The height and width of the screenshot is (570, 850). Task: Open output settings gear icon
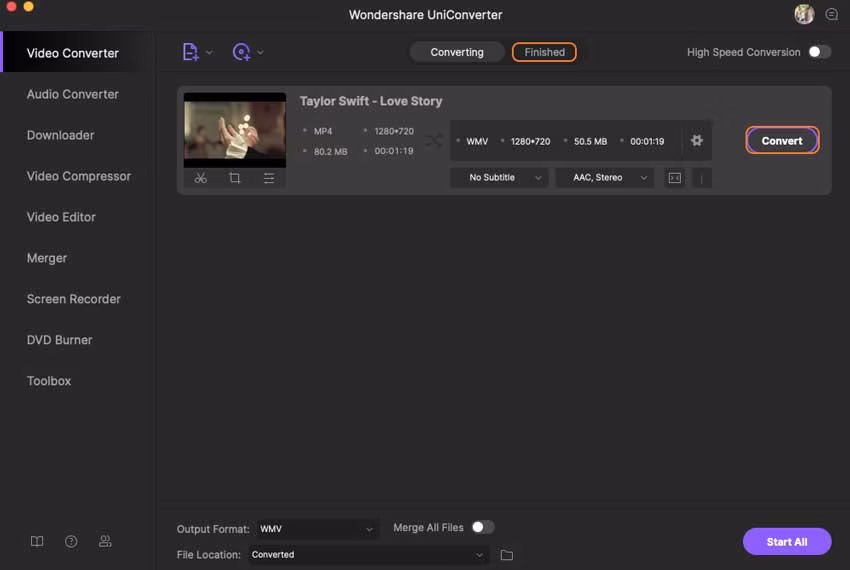point(697,140)
